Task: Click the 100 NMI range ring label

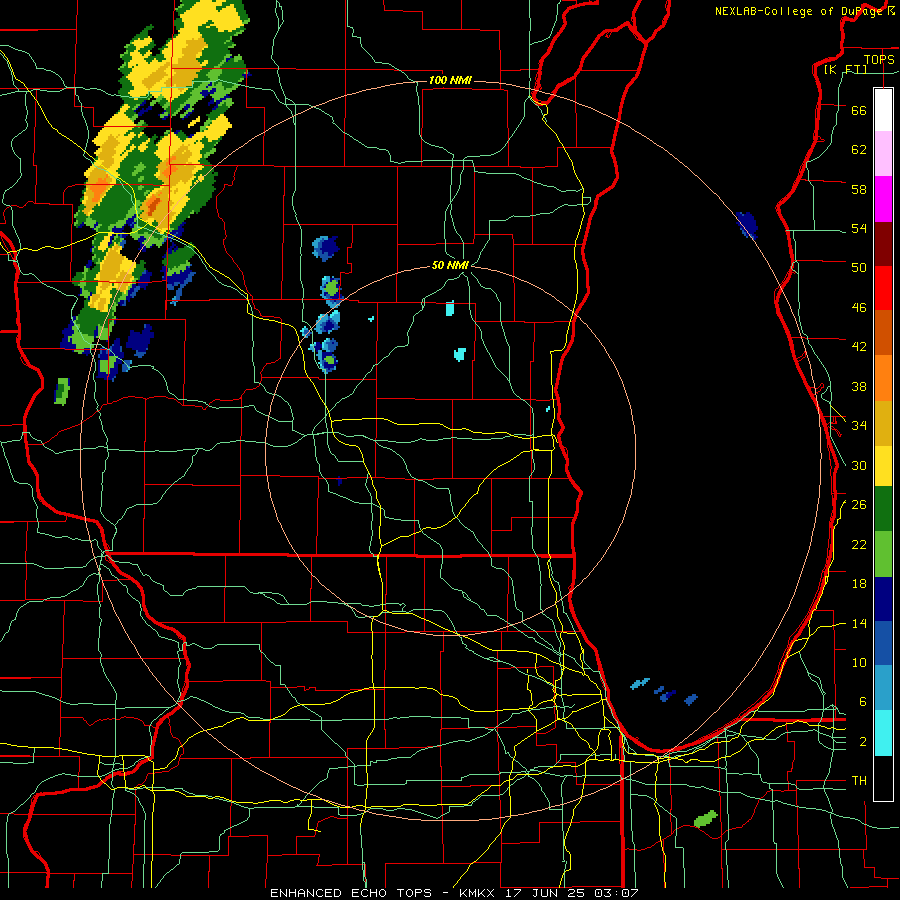Action: (x=450, y=80)
